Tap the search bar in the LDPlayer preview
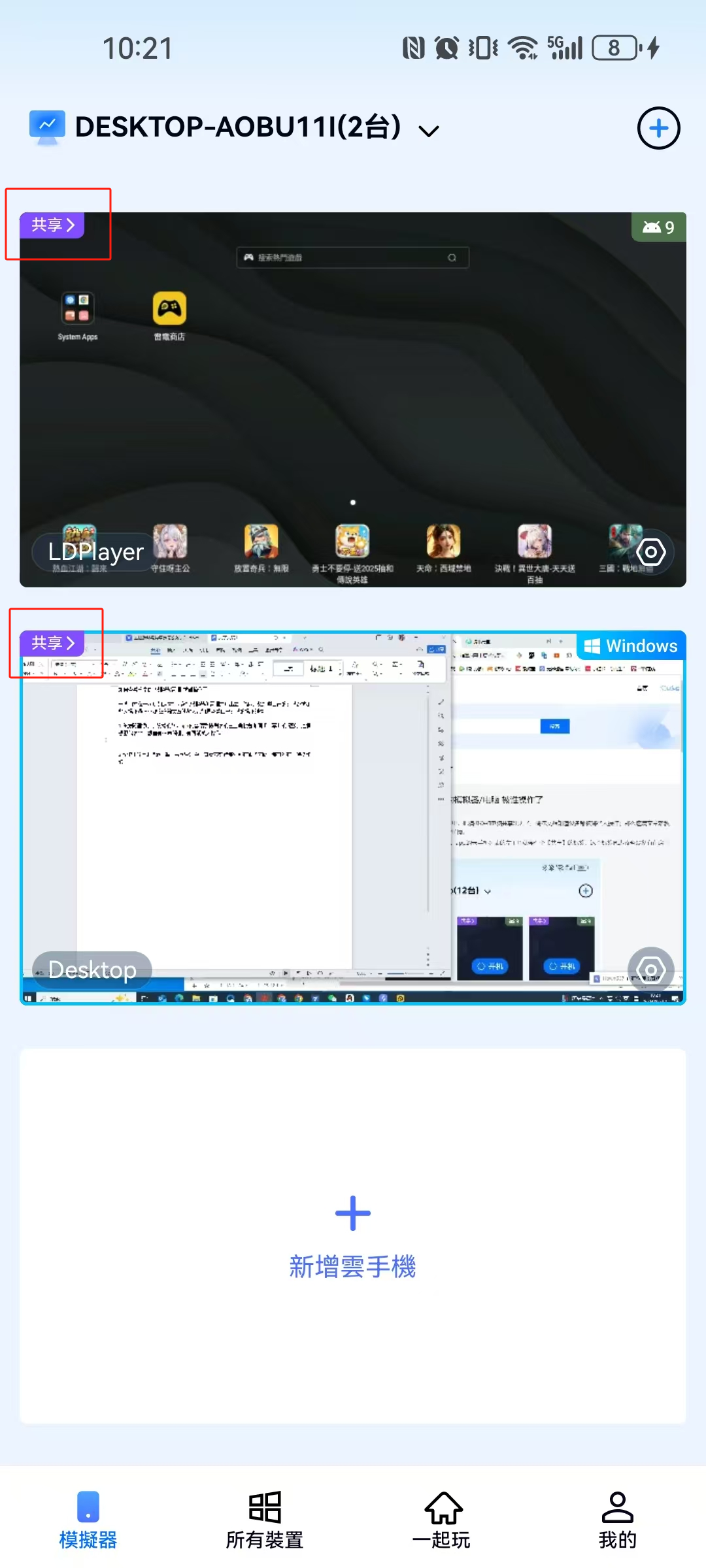Image resolution: width=706 pixels, height=1568 pixels. tap(352, 257)
